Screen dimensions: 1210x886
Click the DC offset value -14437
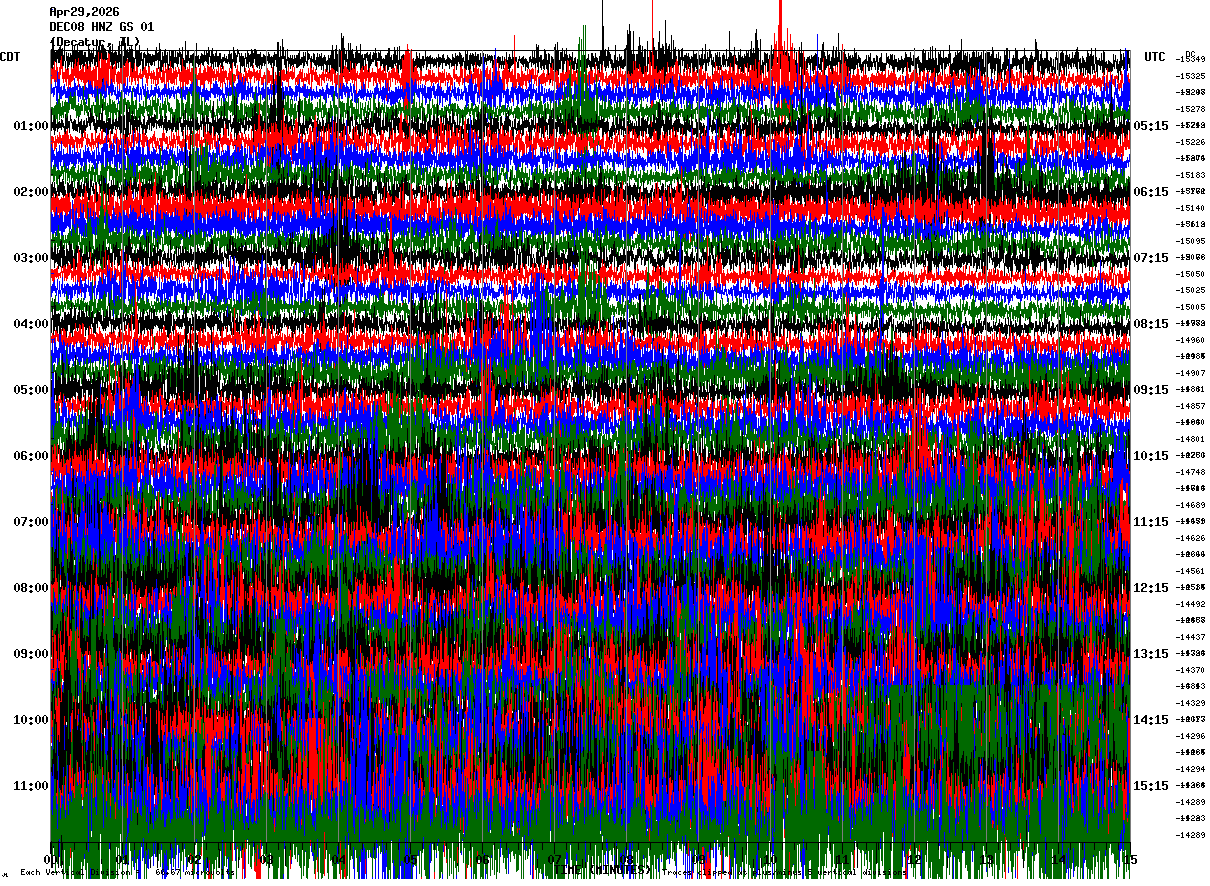point(1190,637)
